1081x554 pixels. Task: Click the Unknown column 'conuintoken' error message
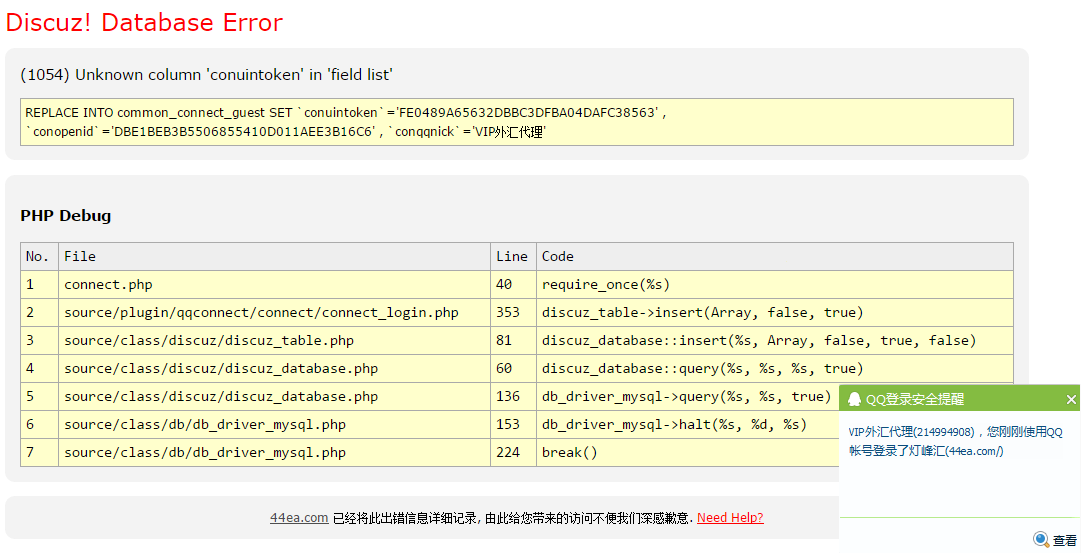[206, 75]
